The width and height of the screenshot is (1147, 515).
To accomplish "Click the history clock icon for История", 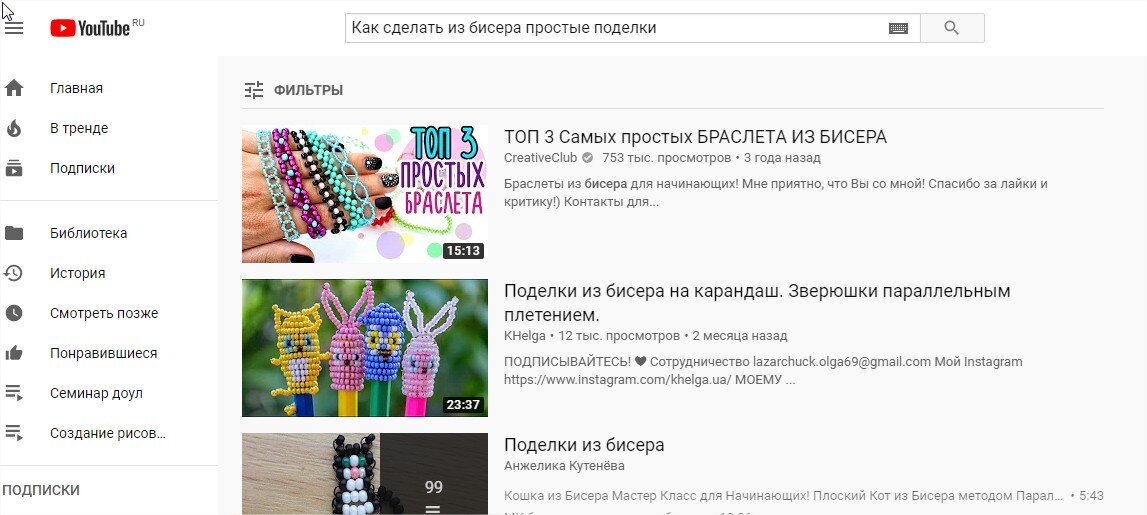I will click(x=14, y=274).
